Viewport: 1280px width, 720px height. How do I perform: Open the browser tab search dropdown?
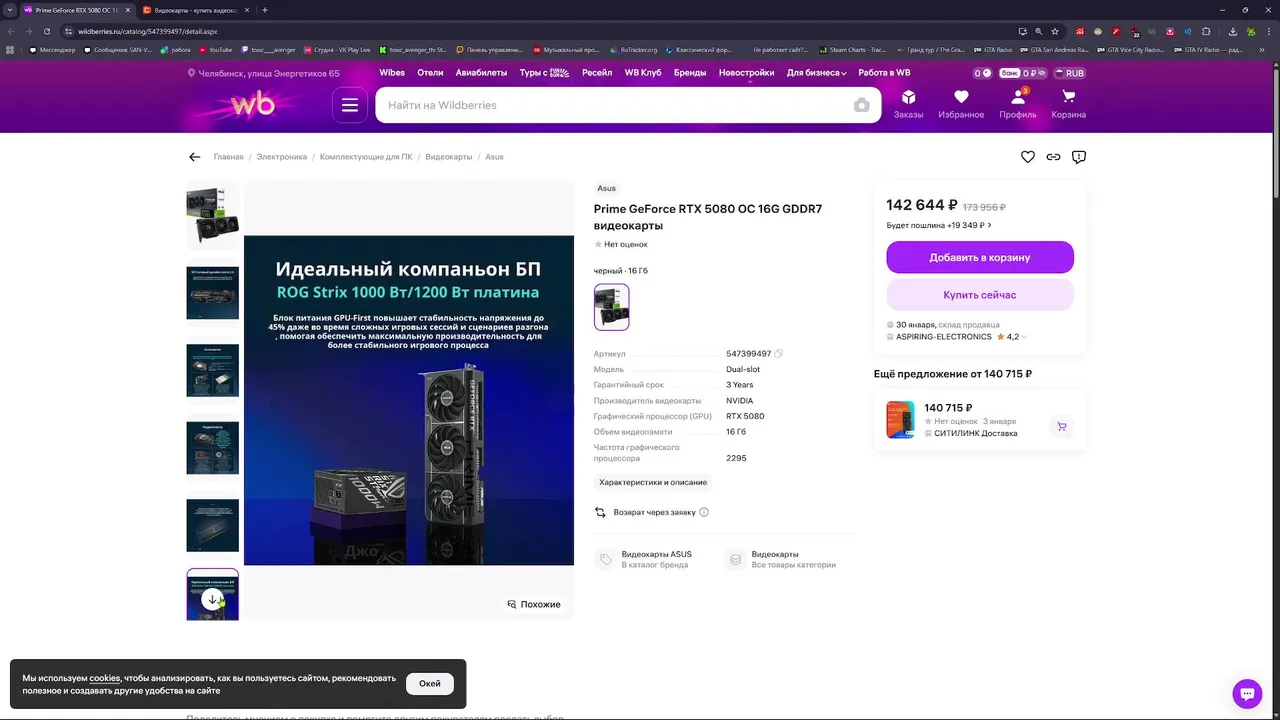point(10,10)
